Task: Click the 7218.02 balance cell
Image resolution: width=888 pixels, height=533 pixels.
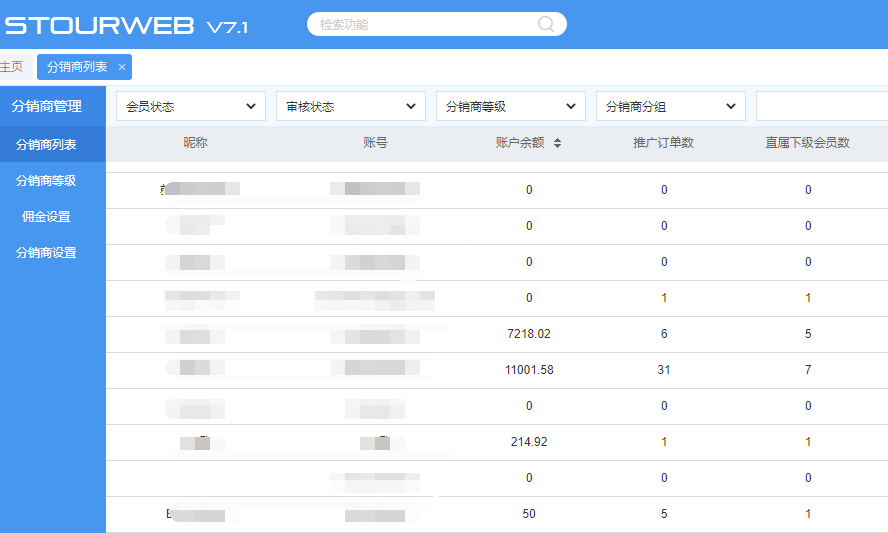Action: click(x=529, y=334)
